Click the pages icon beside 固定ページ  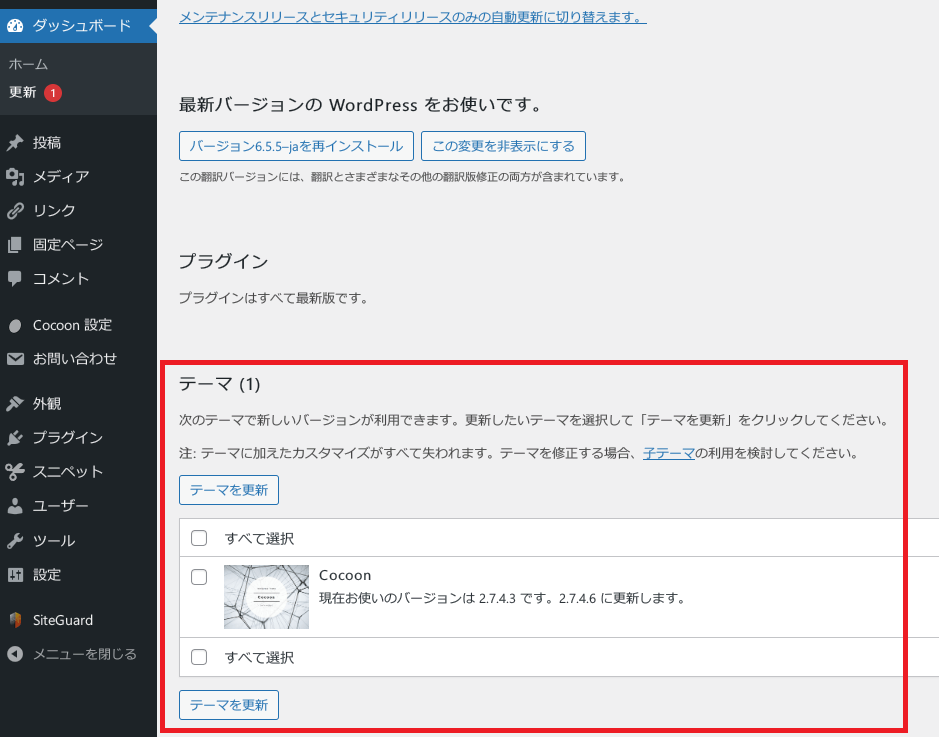[x=15, y=245]
